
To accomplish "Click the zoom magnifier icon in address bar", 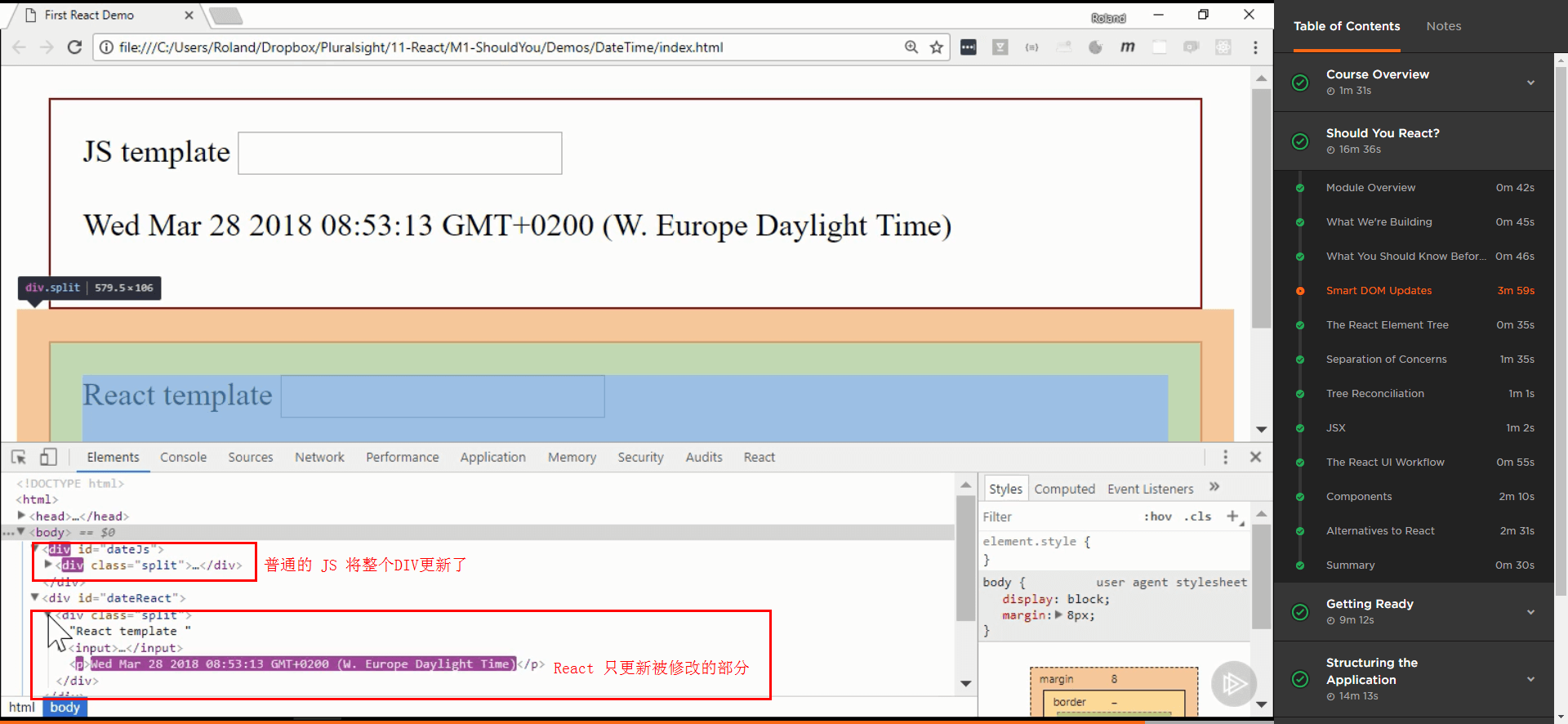I will tap(911, 47).
